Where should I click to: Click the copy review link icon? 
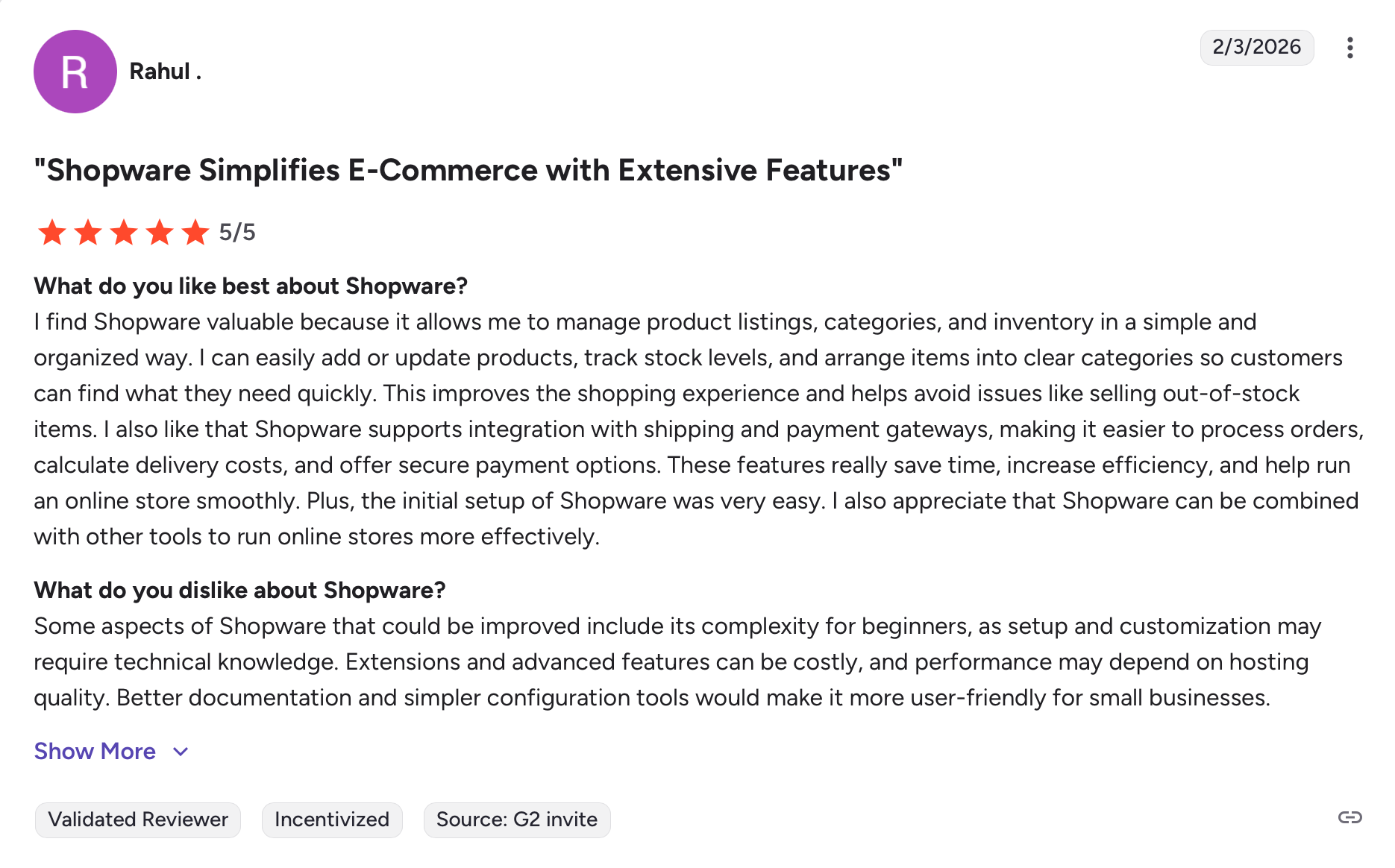[x=1349, y=818]
